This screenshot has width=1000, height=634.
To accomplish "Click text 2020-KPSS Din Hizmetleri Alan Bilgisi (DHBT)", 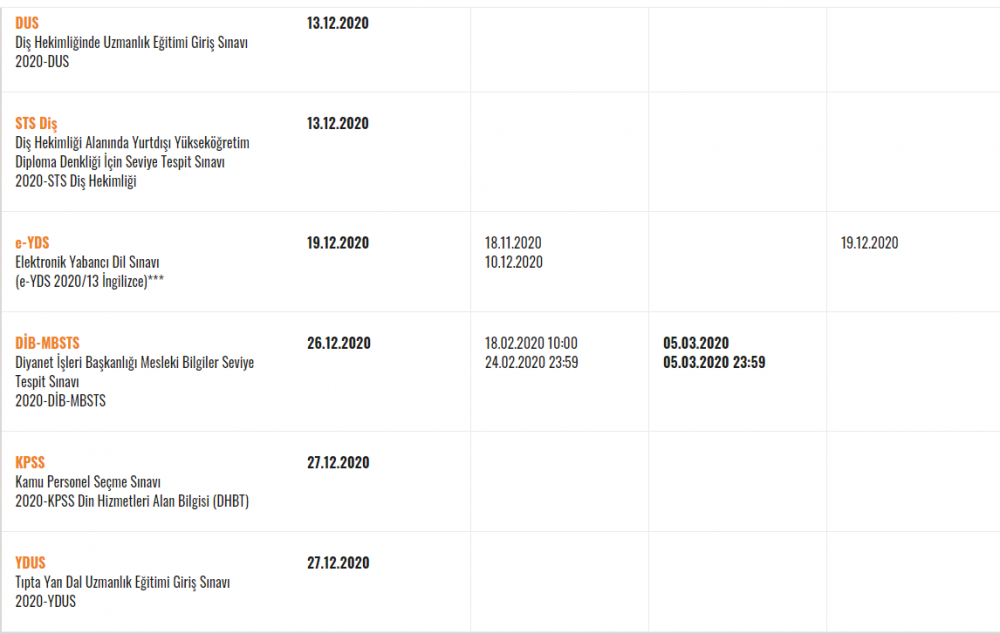I will click(132, 501).
